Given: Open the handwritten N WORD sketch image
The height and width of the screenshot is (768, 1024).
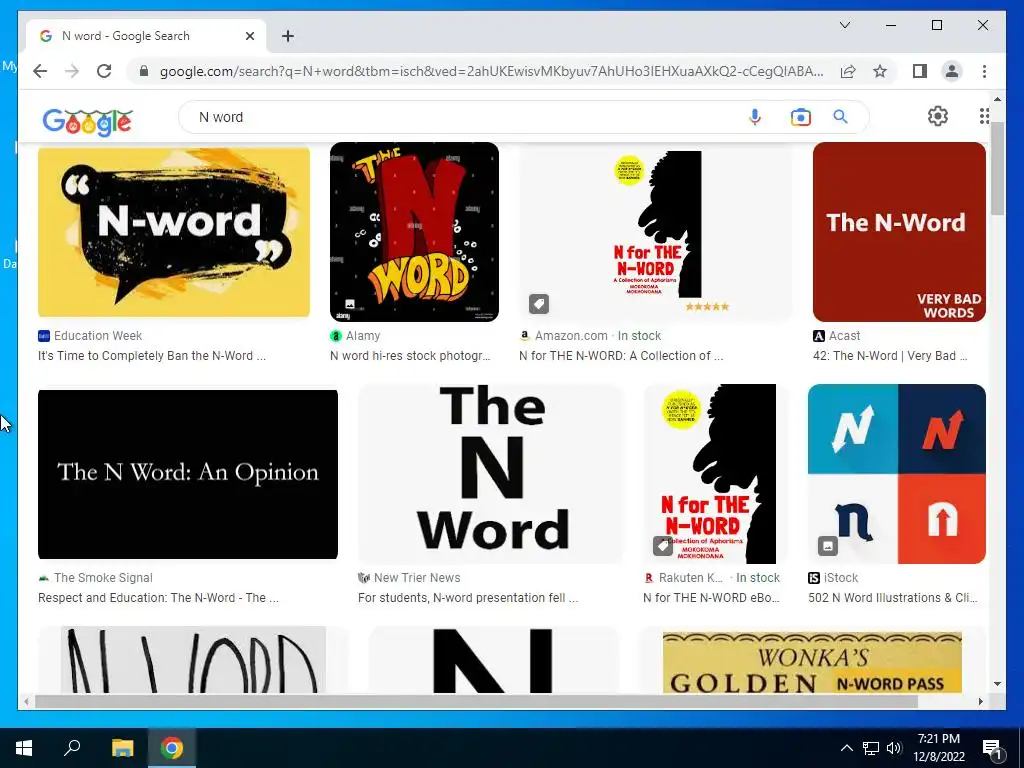Looking at the screenshot, I should point(193,660).
